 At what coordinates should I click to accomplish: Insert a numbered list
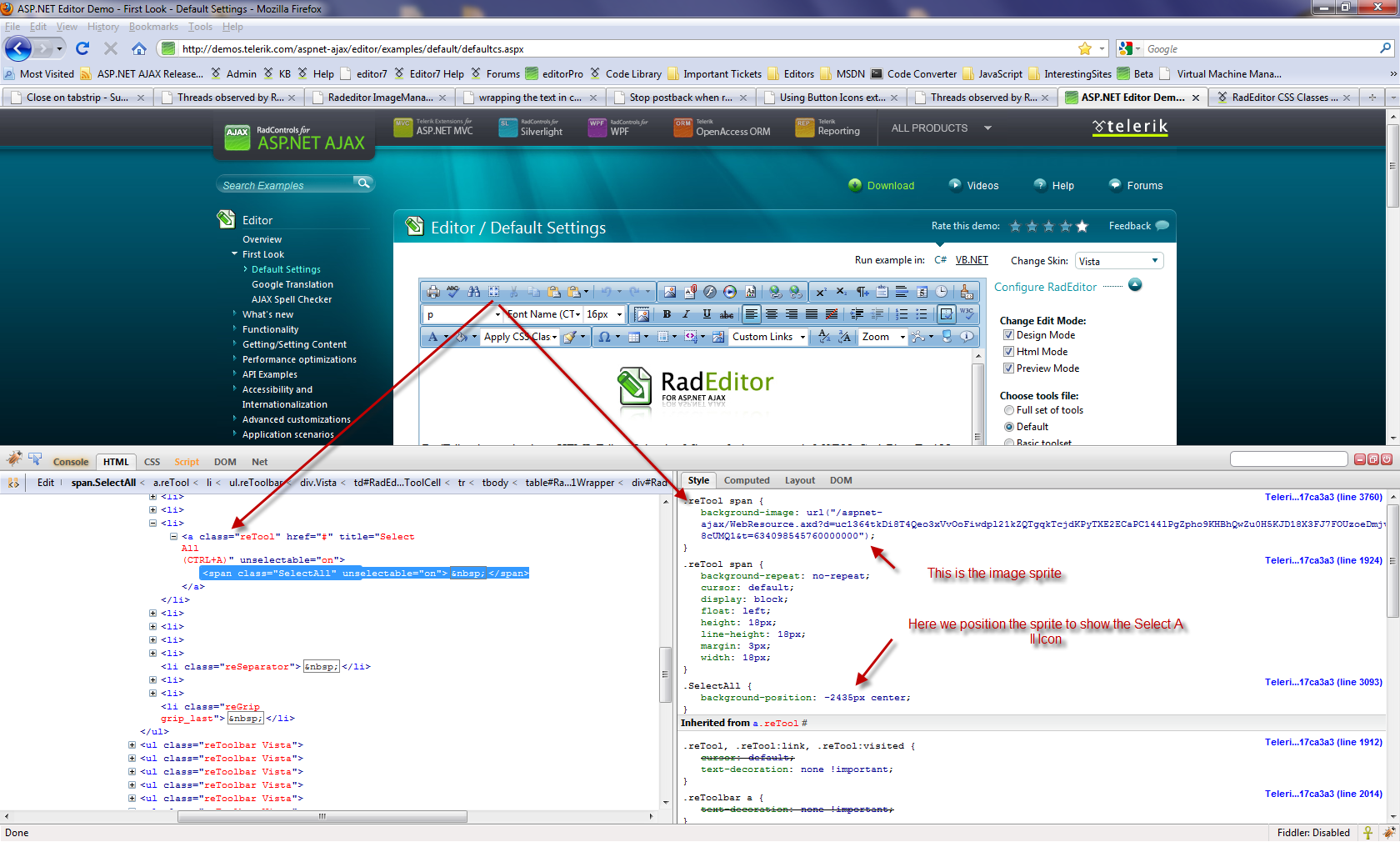click(x=902, y=314)
